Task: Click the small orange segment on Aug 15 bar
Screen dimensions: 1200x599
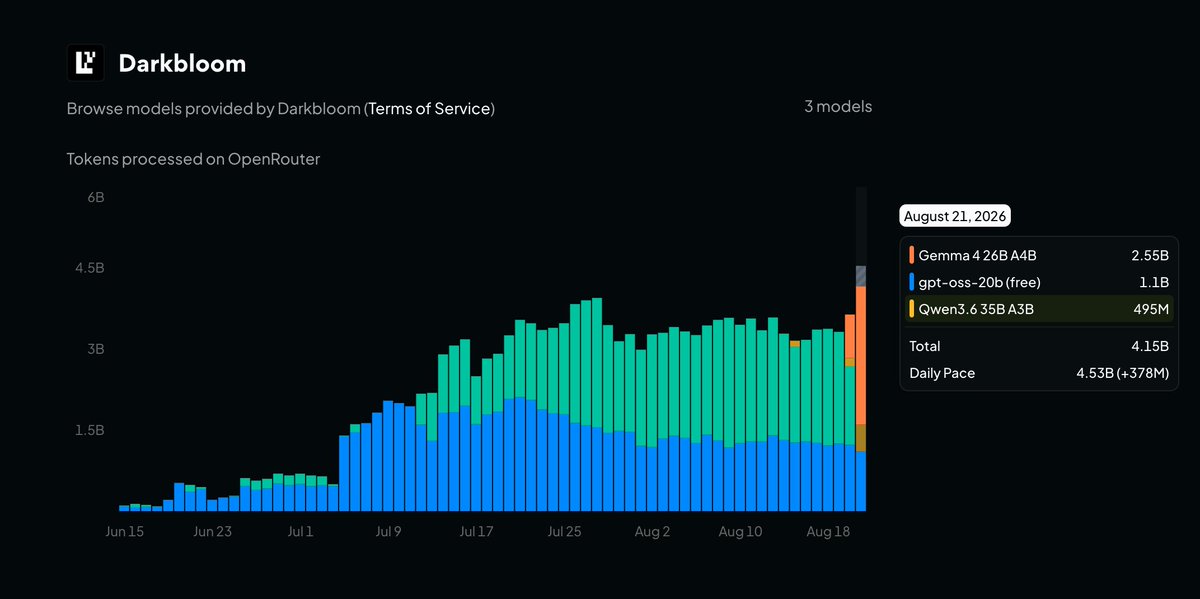Action: pyautogui.click(x=794, y=343)
